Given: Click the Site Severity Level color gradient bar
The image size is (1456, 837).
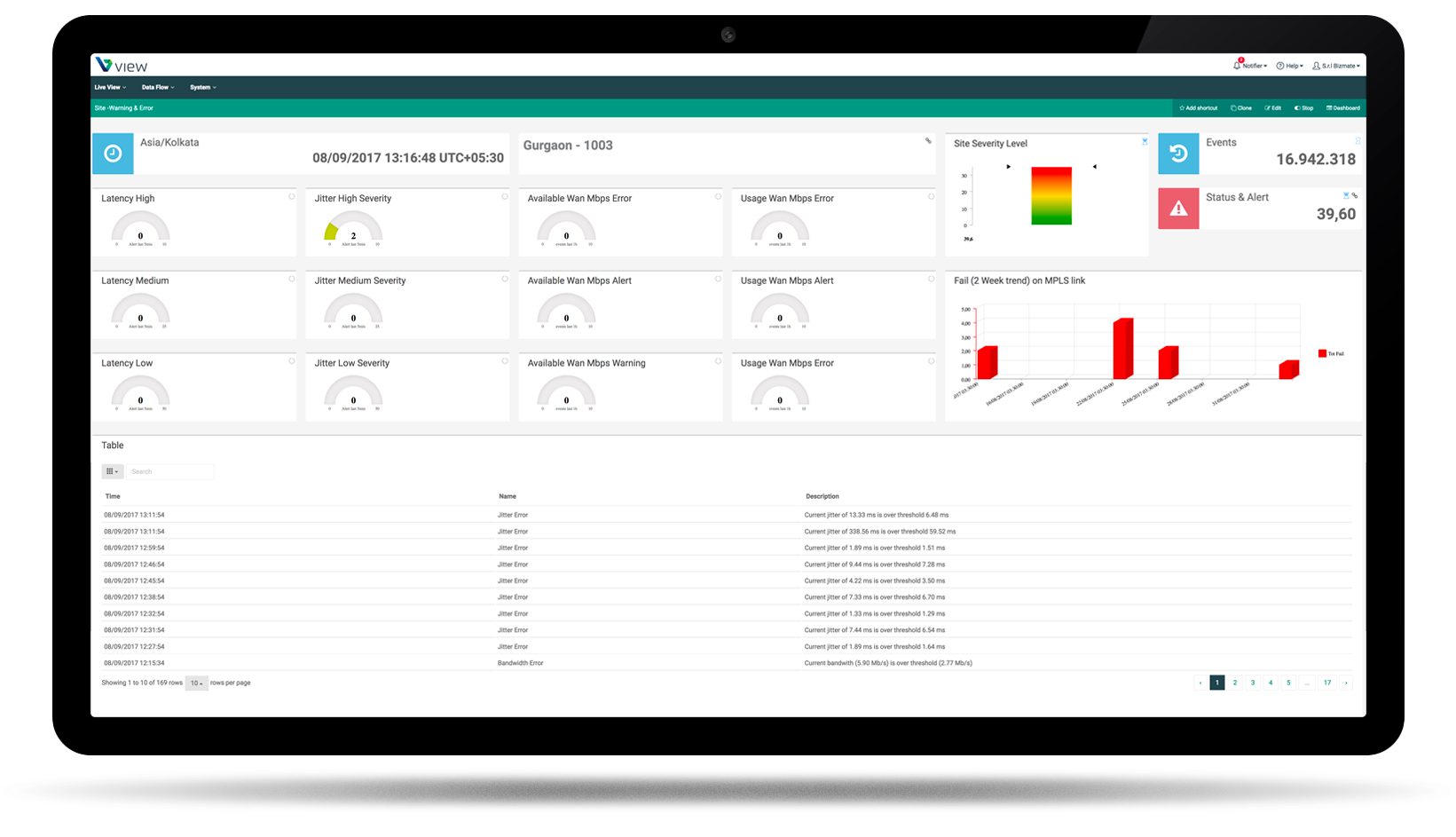Looking at the screenshot, I should (1051, 196).
